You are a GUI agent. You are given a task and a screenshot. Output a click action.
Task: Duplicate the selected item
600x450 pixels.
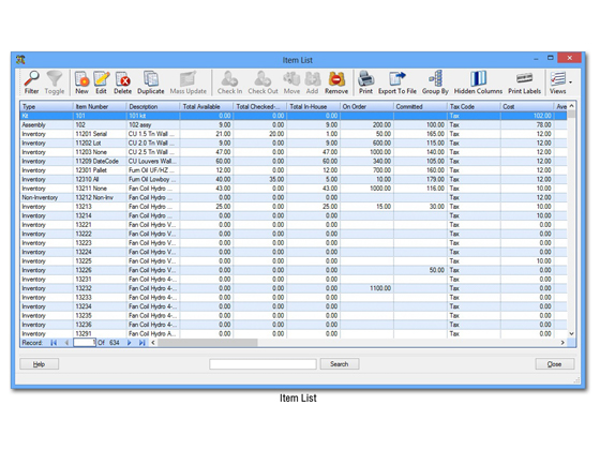point(151,81)
